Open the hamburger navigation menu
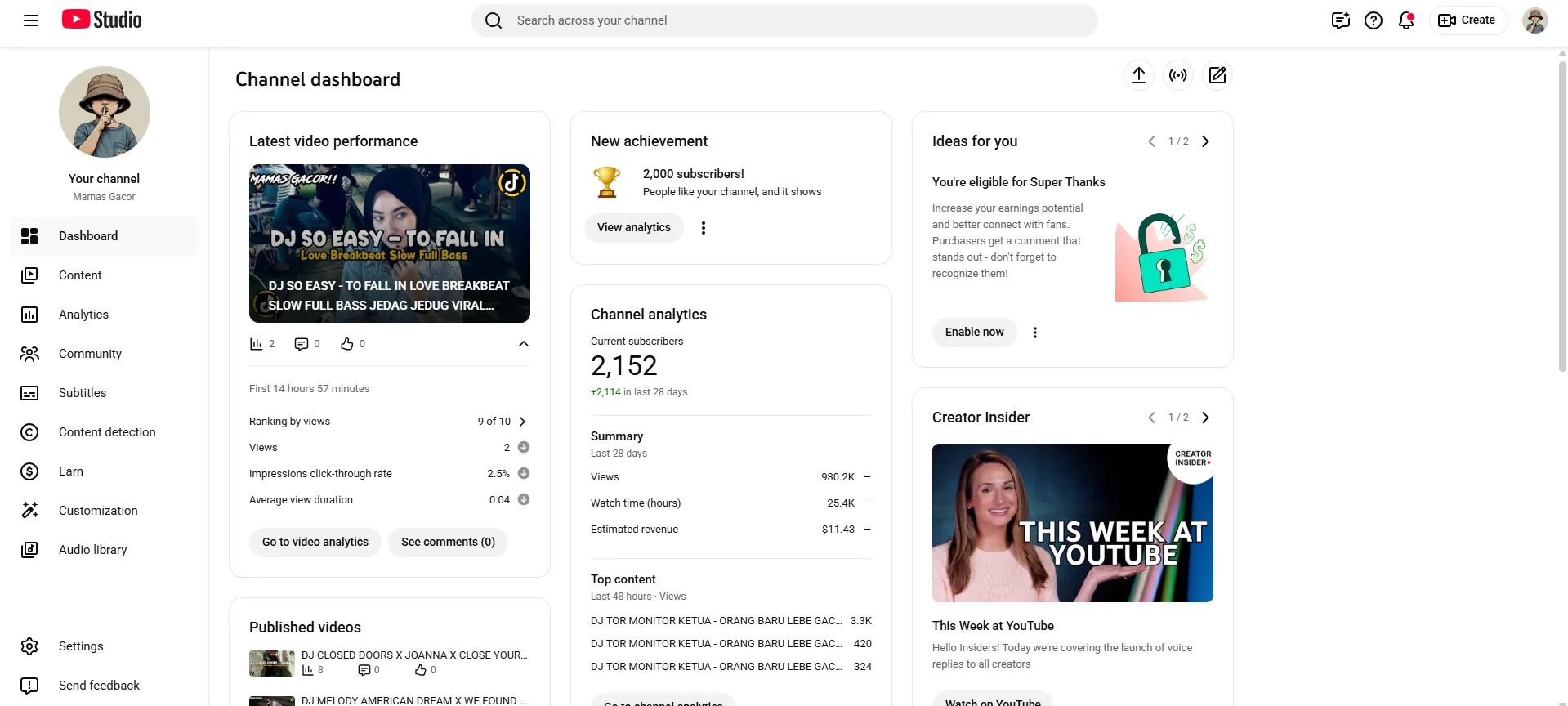 [31, 20]
